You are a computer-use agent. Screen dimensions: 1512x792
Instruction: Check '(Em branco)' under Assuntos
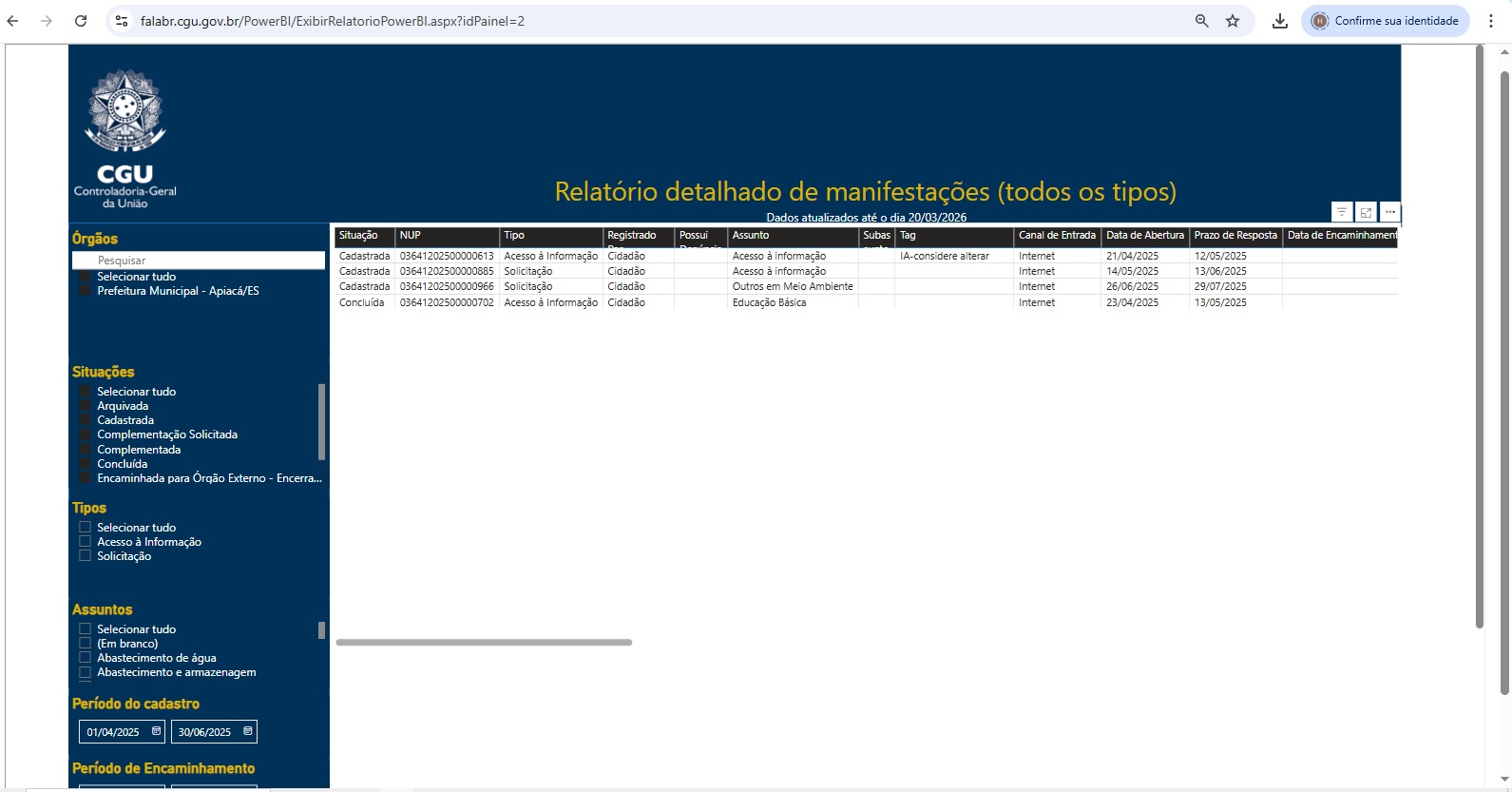click(86, 644)
